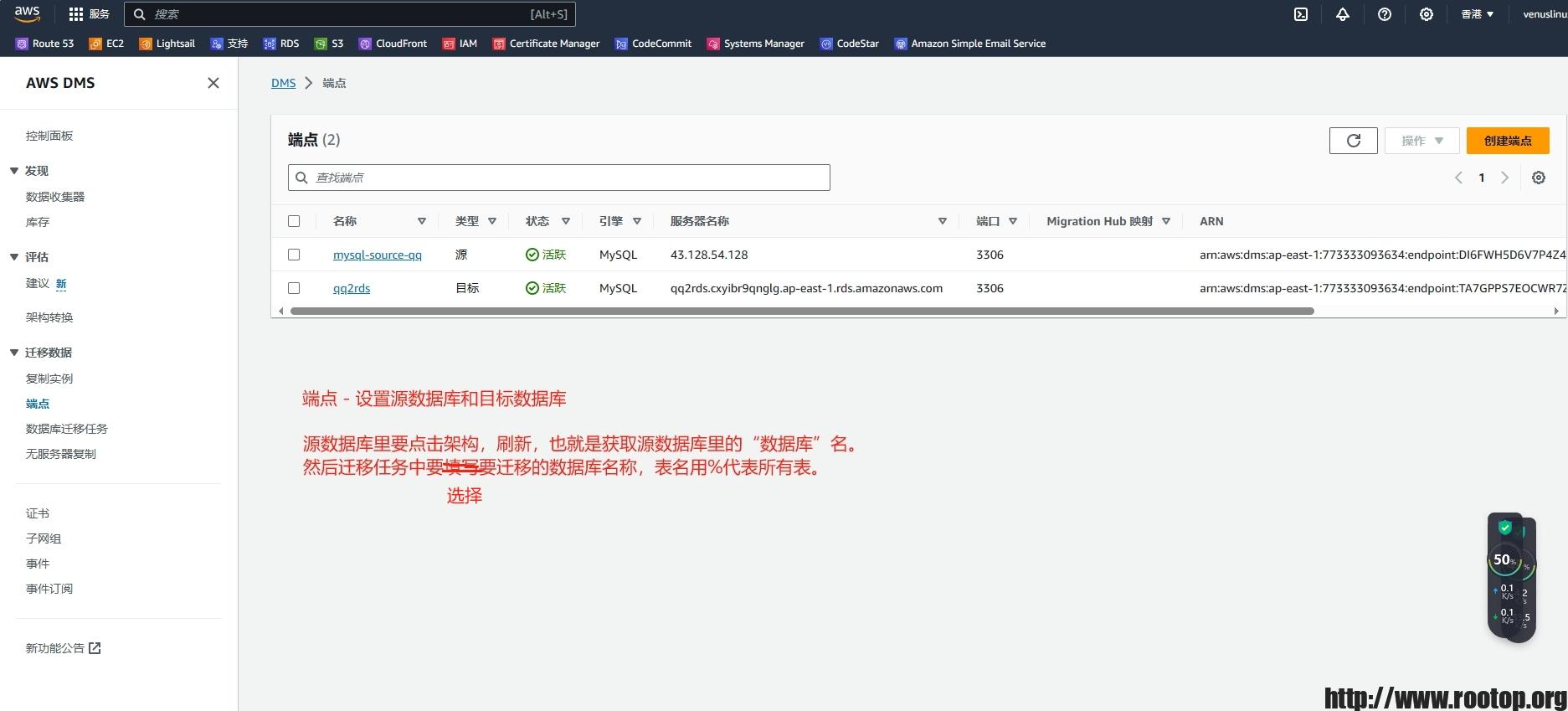Image resolution: width=1568 pixels, height=711 pixels.
Task: Open CodeCommit shortcut
Action: (654, 44)
